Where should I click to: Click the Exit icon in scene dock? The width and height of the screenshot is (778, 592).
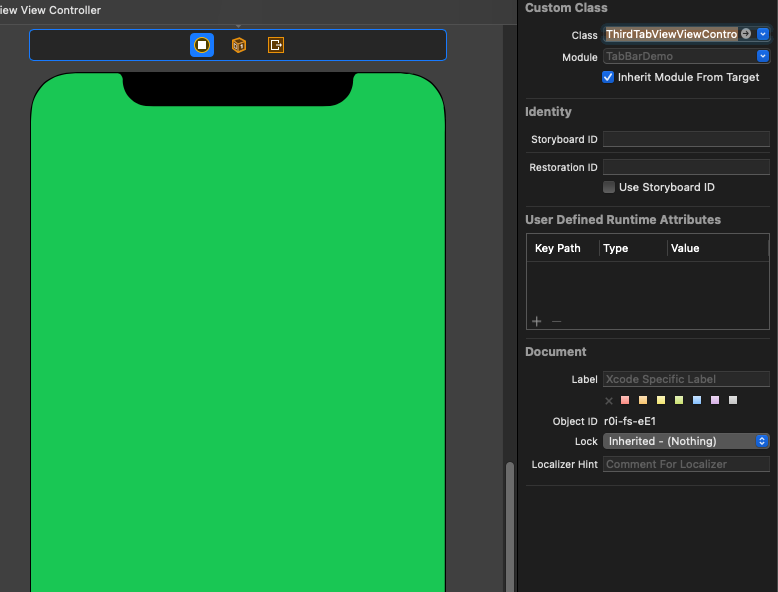(x=276, y=45)
